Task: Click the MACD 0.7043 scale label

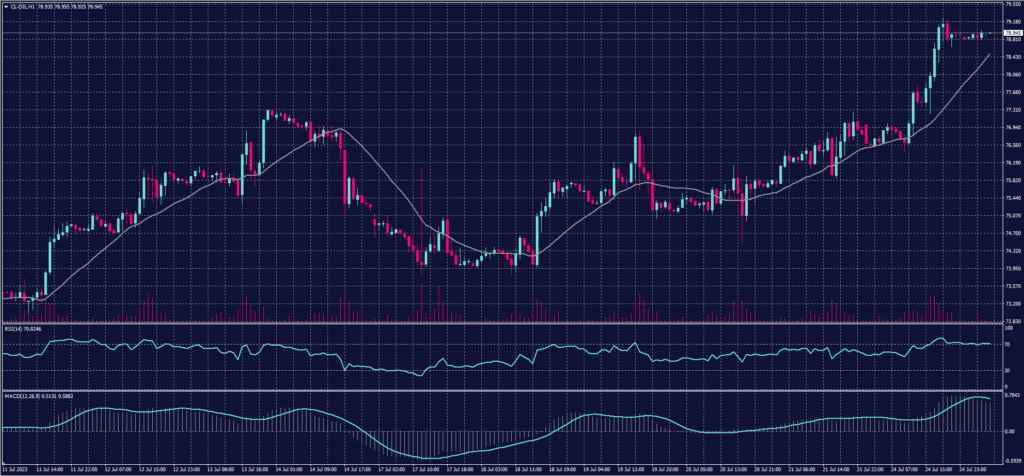Action: pos(1004,395)
